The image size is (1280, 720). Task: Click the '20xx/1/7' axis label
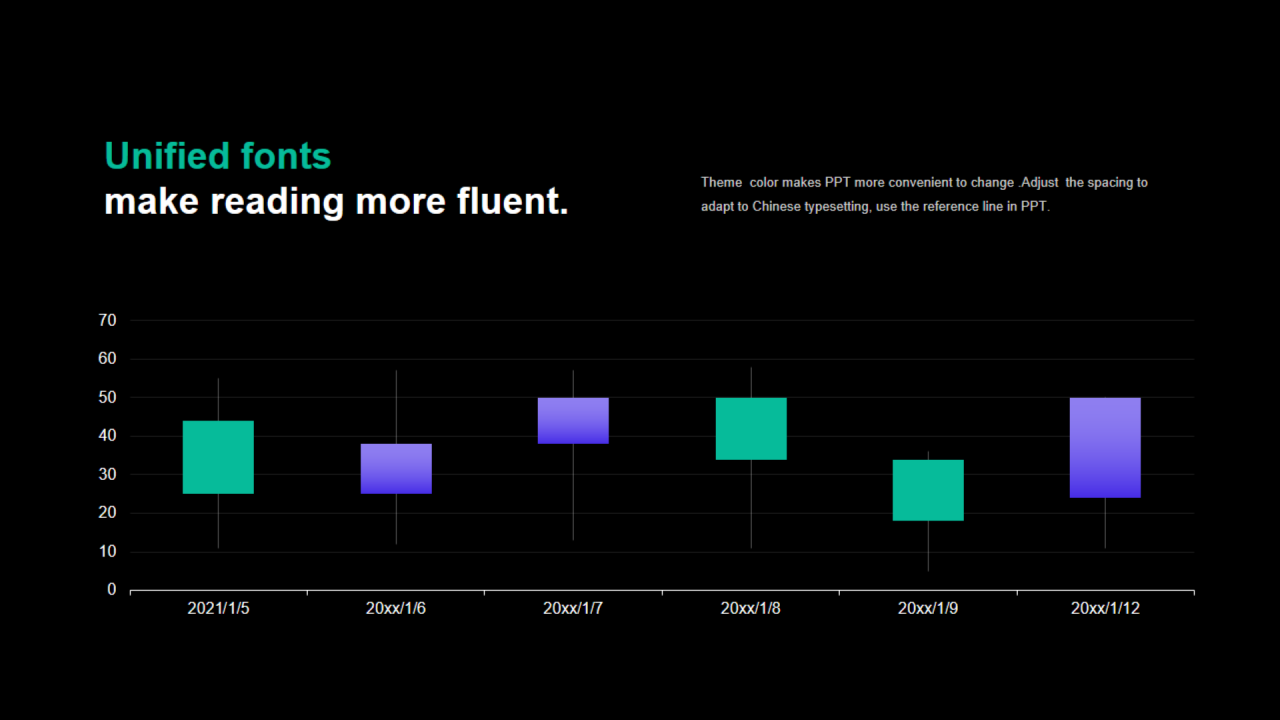coord(573,608)
